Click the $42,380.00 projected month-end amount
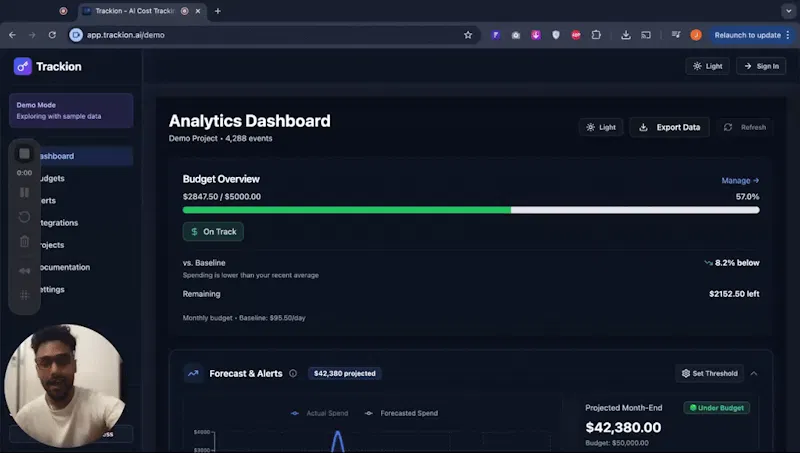Image resolution: width=800 pixels, height=453 pixels. click(623, 427)
